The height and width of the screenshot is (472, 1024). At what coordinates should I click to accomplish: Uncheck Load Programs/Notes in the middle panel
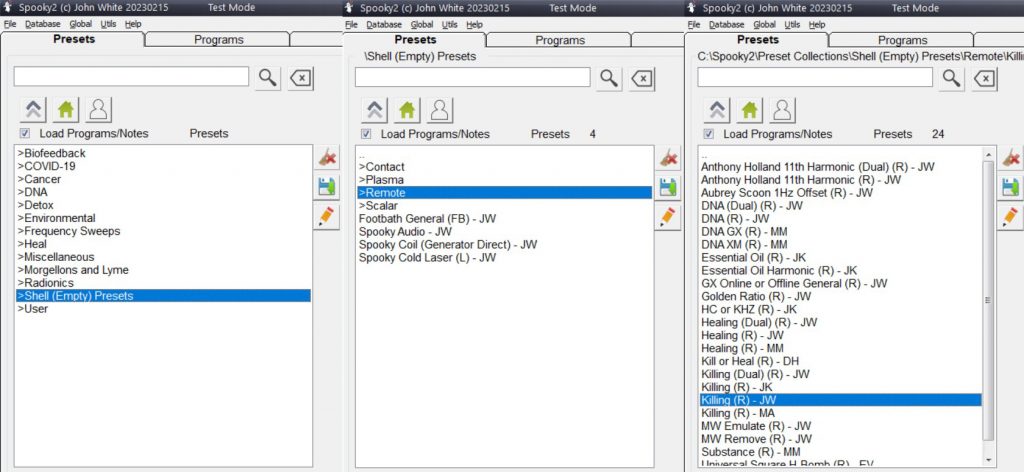click(366, 134)
